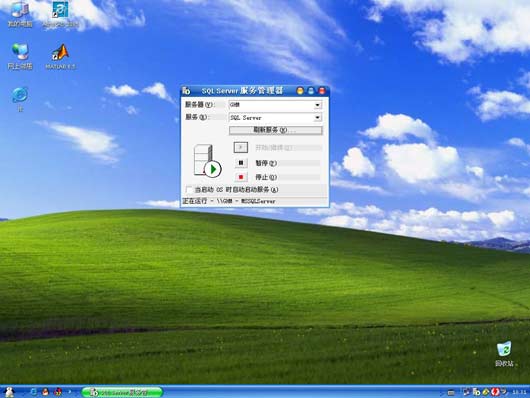This screenshot has width=530, height=398.
Task: Open the desktop shortcut beside My Computer
Action: tap(61, 14)
